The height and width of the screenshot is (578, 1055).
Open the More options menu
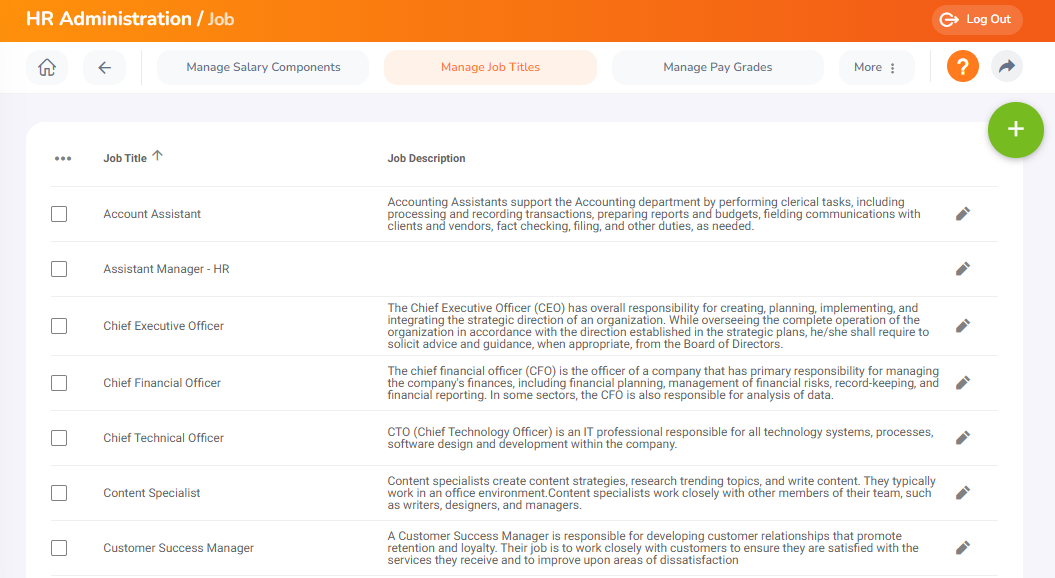tap(876, 66)
